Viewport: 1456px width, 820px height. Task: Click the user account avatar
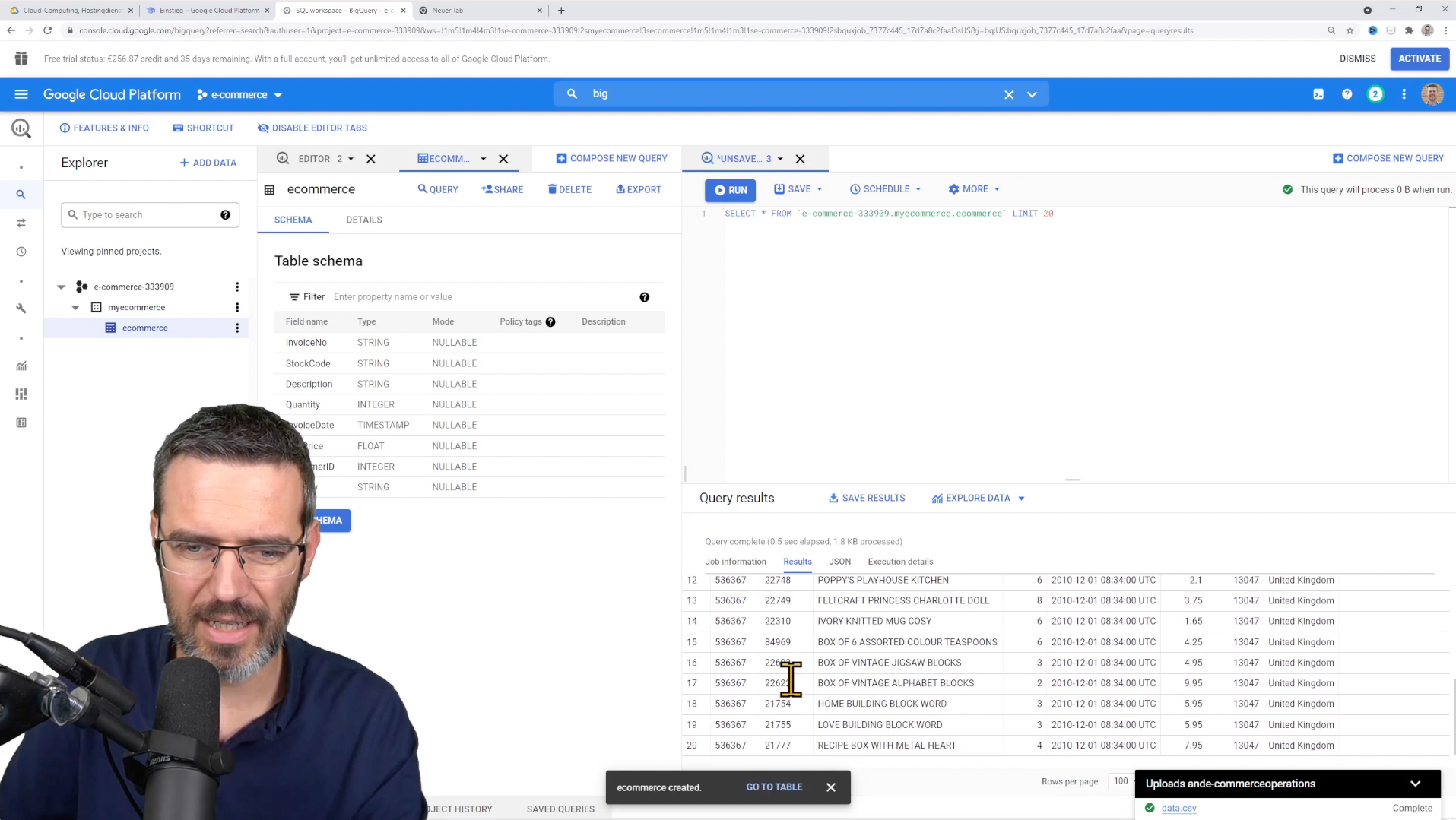pyautogui.click(x=1432, y=94)
